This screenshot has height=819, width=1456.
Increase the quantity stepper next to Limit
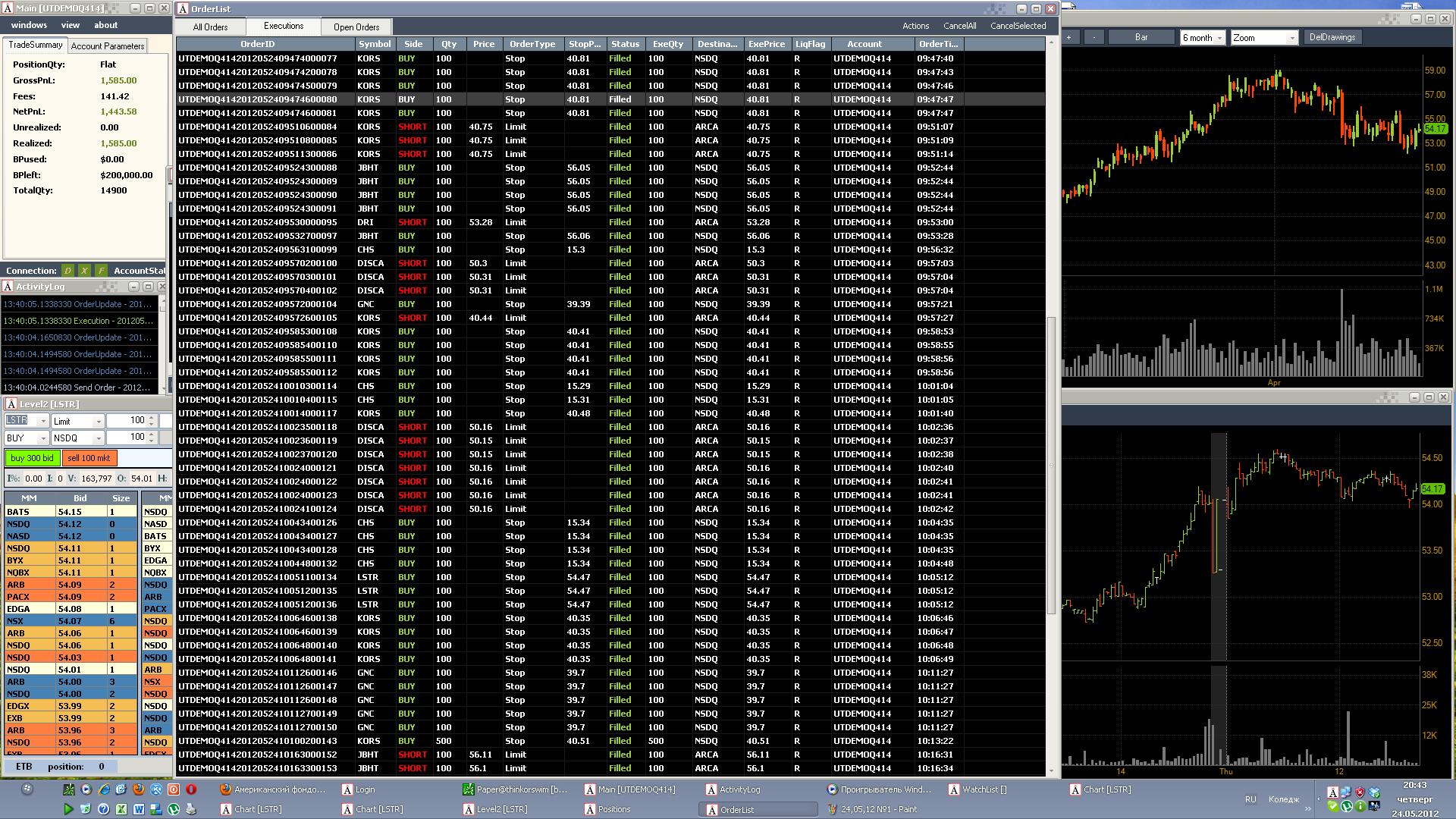[x=152, y=417]
